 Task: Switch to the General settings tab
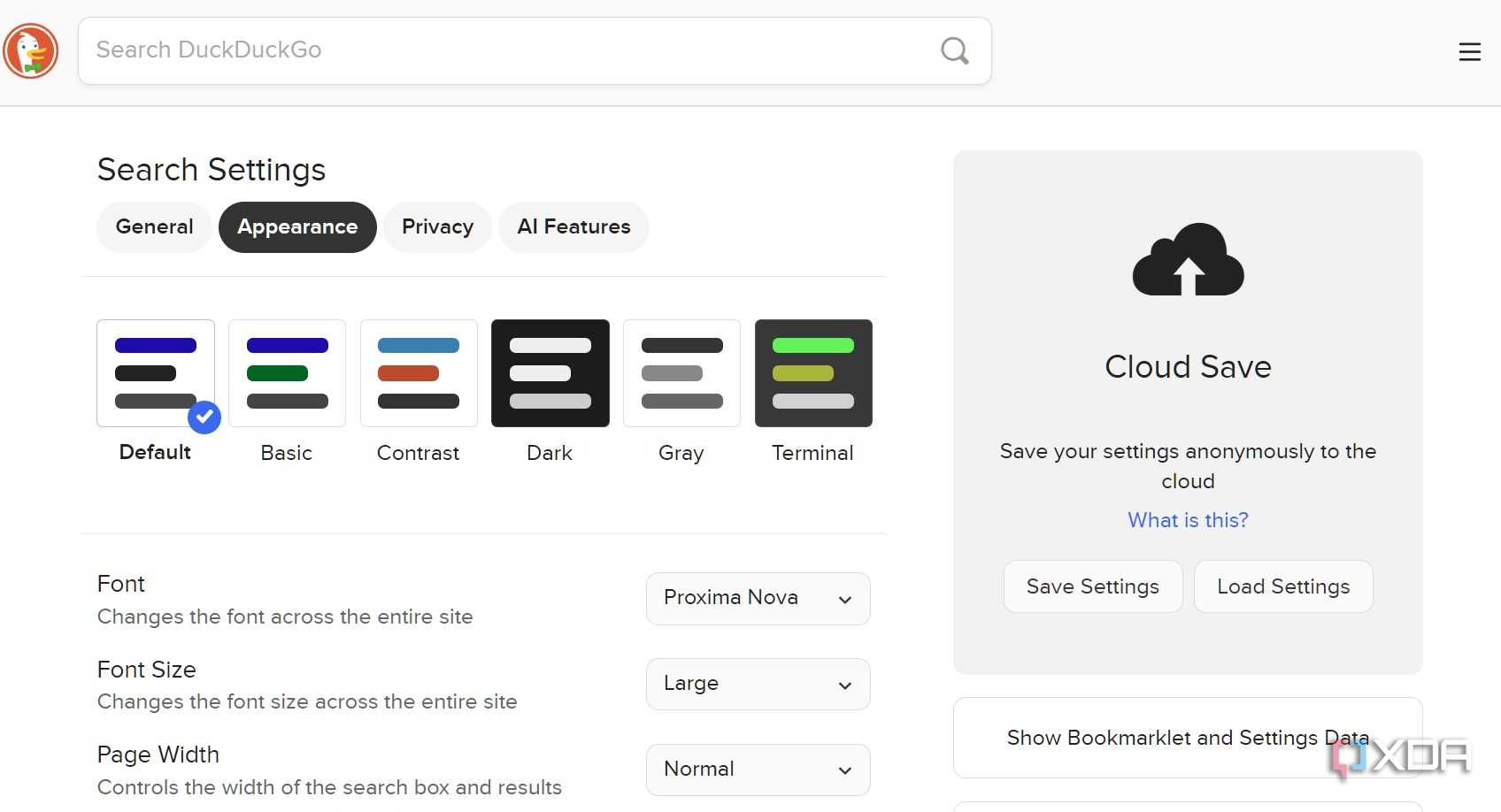click(154, 227)
